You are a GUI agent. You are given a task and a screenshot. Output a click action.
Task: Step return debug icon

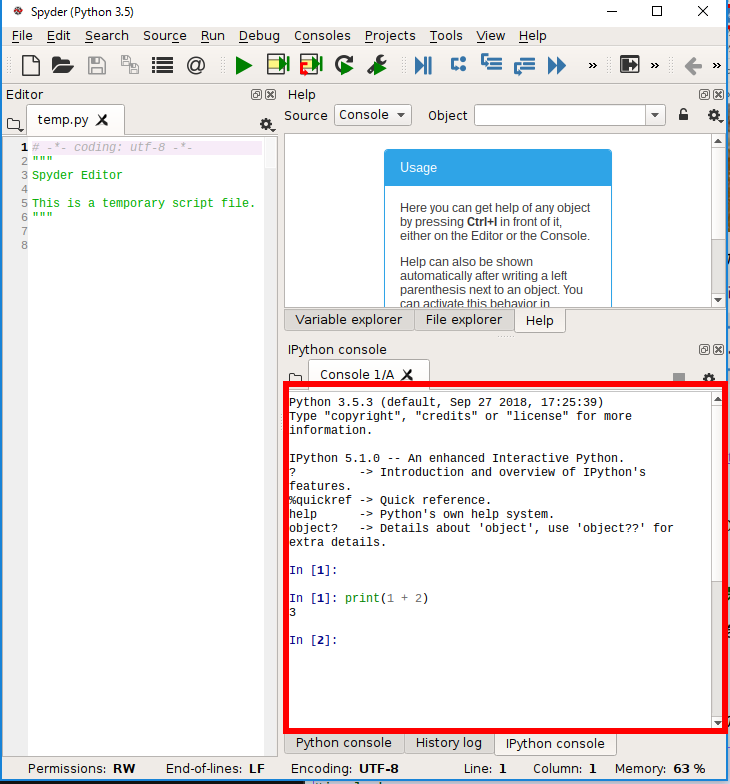(x=524, y=66)
